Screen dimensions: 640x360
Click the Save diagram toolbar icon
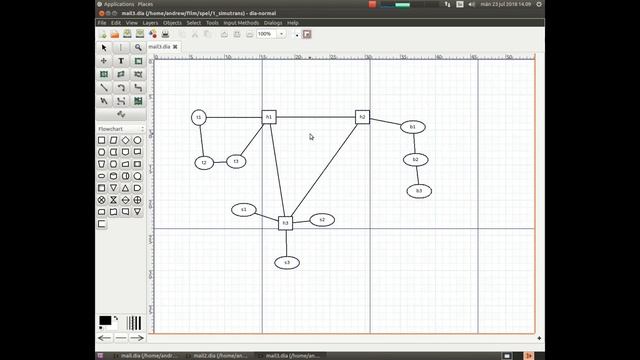pos(127,34)
